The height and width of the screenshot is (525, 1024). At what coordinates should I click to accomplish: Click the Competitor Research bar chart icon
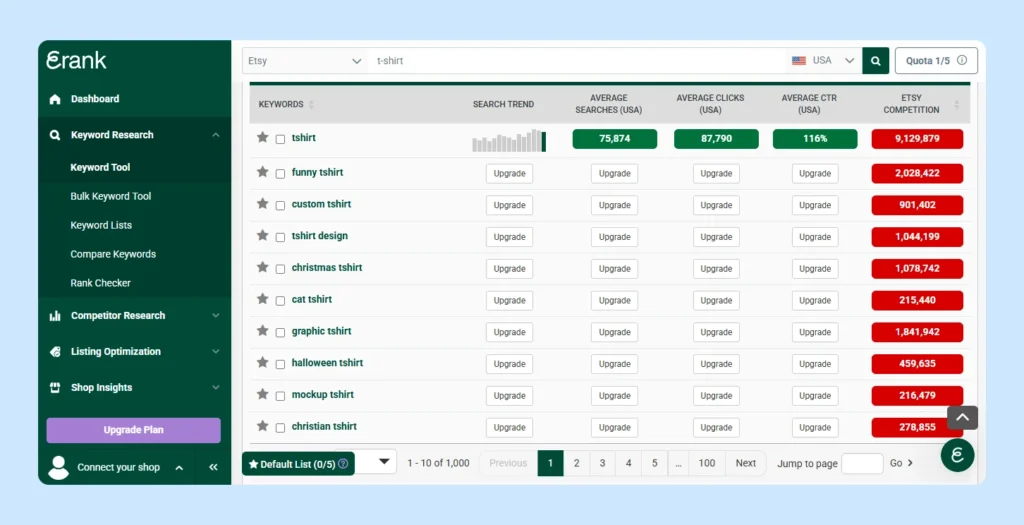55,316
